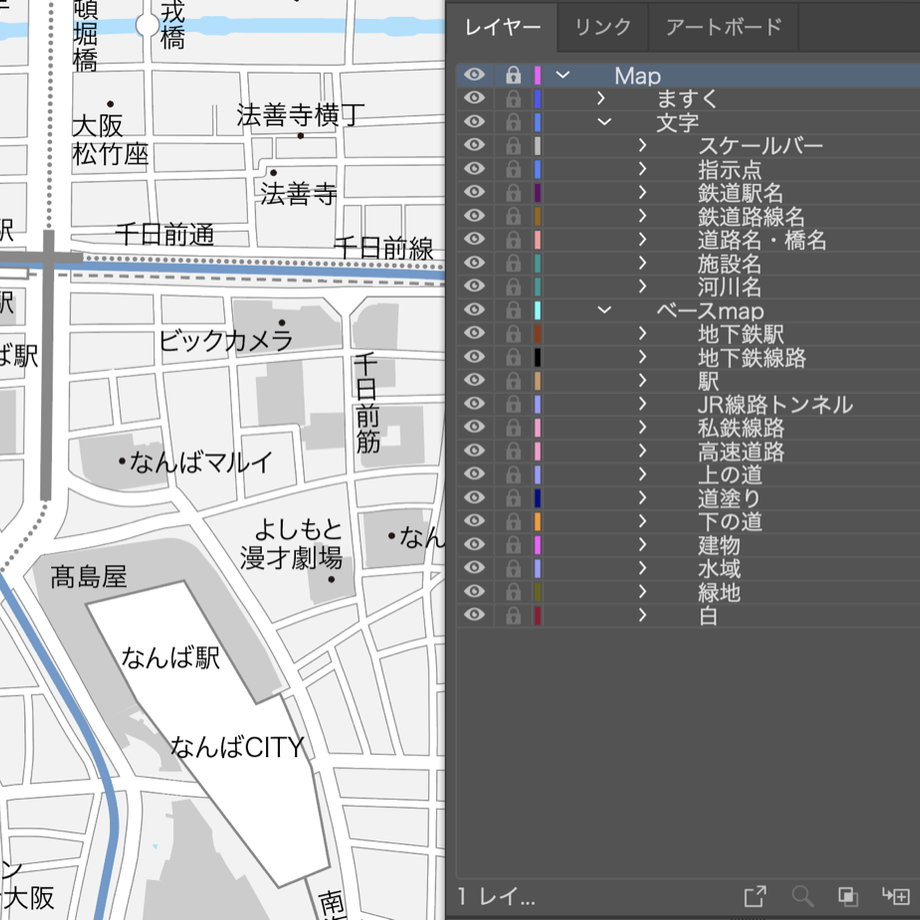Viewport: 920px width, 920px height.
Task: Toggle lock icon of ベースmap layer
Action: click(x=513, y=310)
